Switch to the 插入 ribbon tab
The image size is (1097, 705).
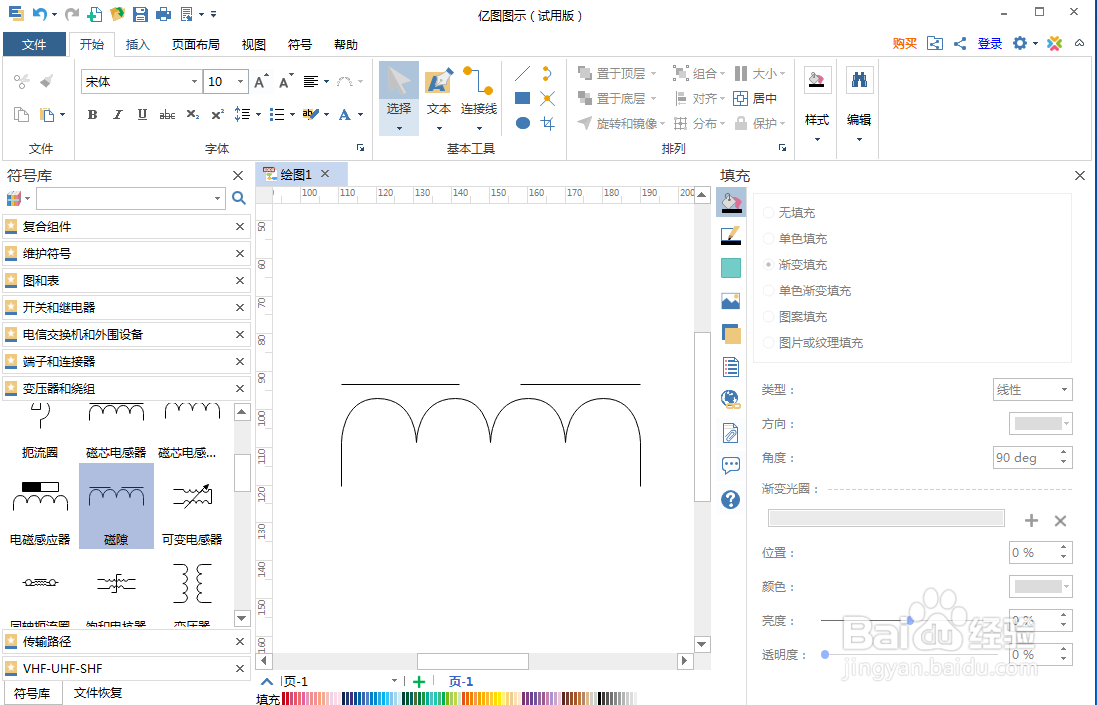(x=137, y=44)
